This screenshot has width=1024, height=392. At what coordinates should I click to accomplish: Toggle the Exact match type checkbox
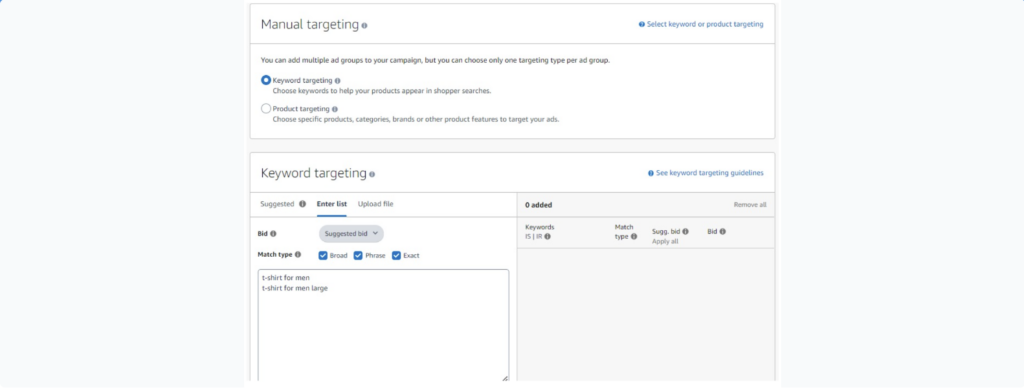pyautogui.click(x=396, y=255)
